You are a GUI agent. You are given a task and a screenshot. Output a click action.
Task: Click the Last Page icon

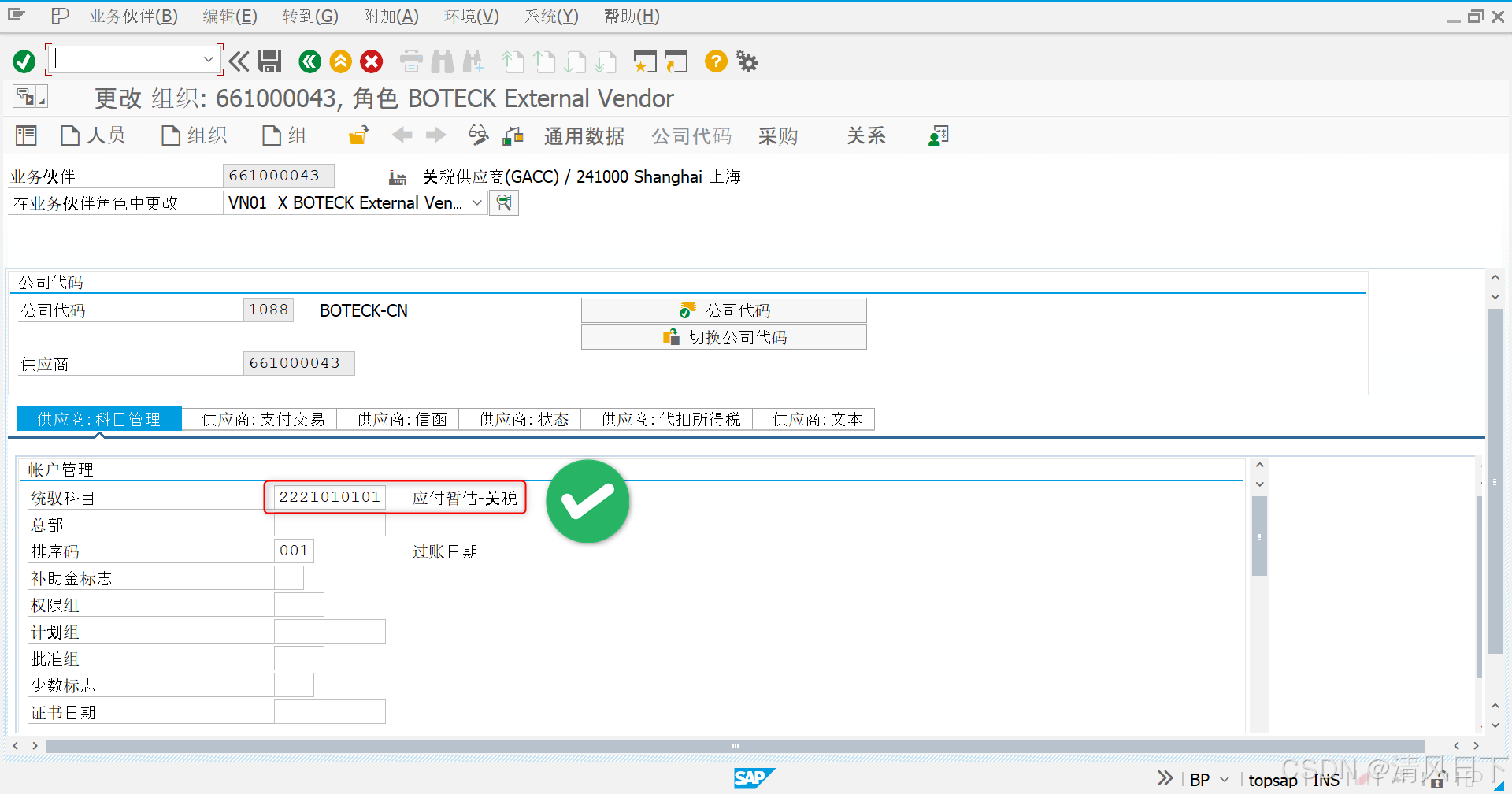tap(606, 61)
